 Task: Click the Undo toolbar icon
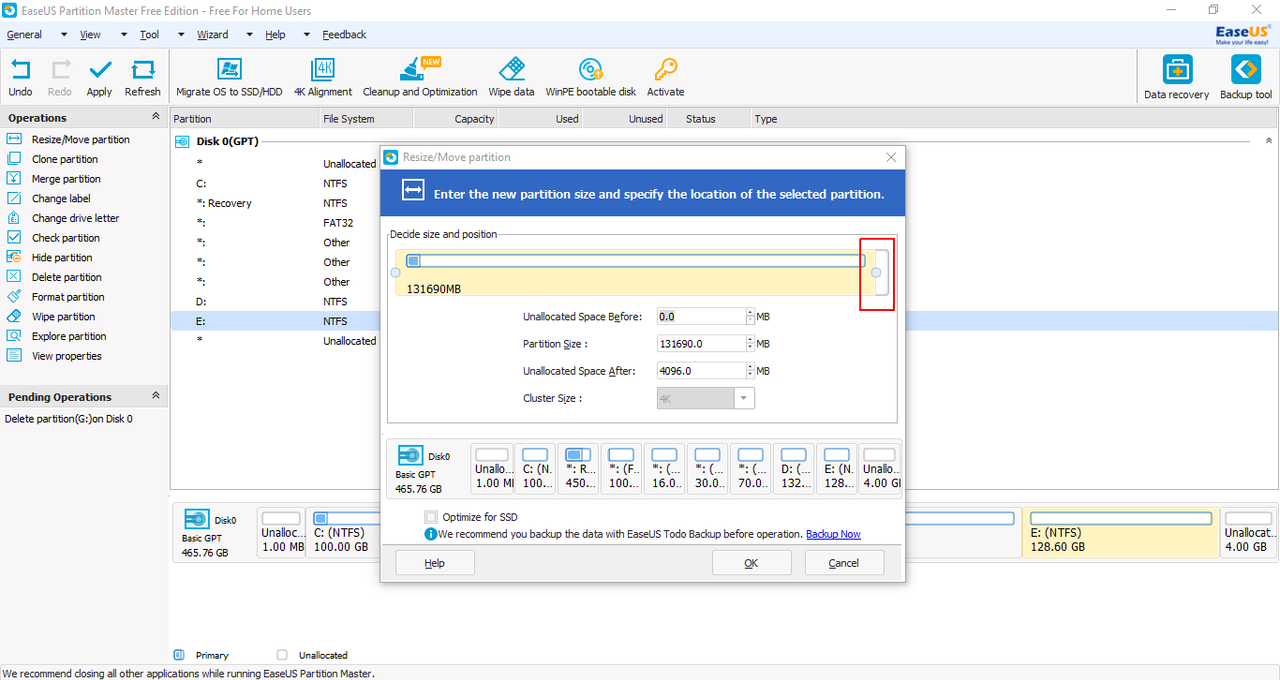pyautogui.click(x=20, y=78)
